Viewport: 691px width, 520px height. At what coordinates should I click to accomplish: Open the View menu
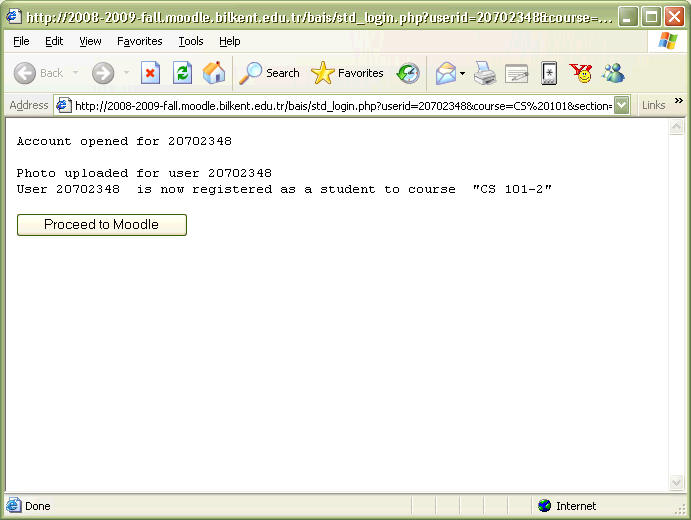[x=90, y=41]
